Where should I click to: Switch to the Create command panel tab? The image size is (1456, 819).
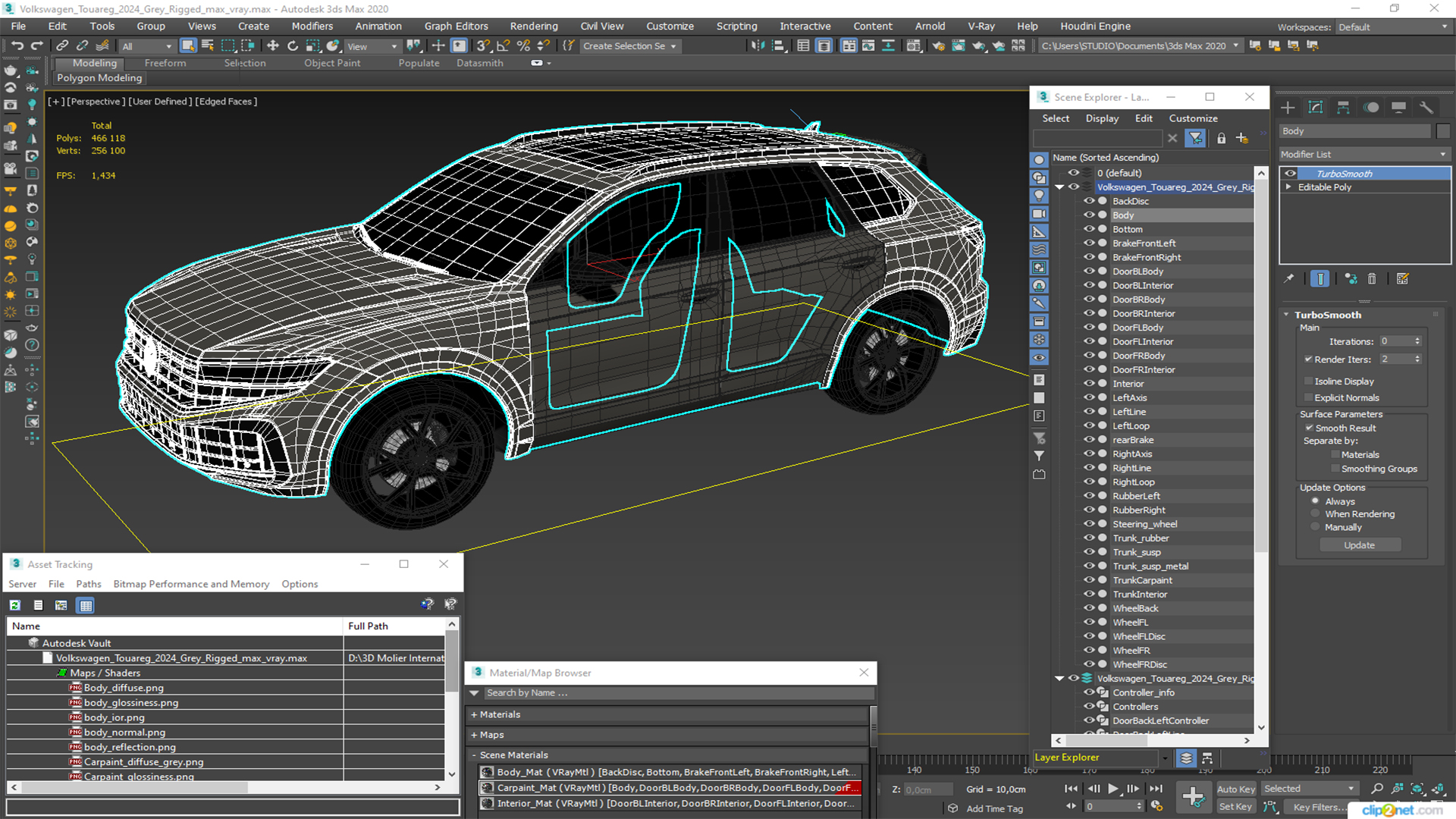[x=1288, y=107]
